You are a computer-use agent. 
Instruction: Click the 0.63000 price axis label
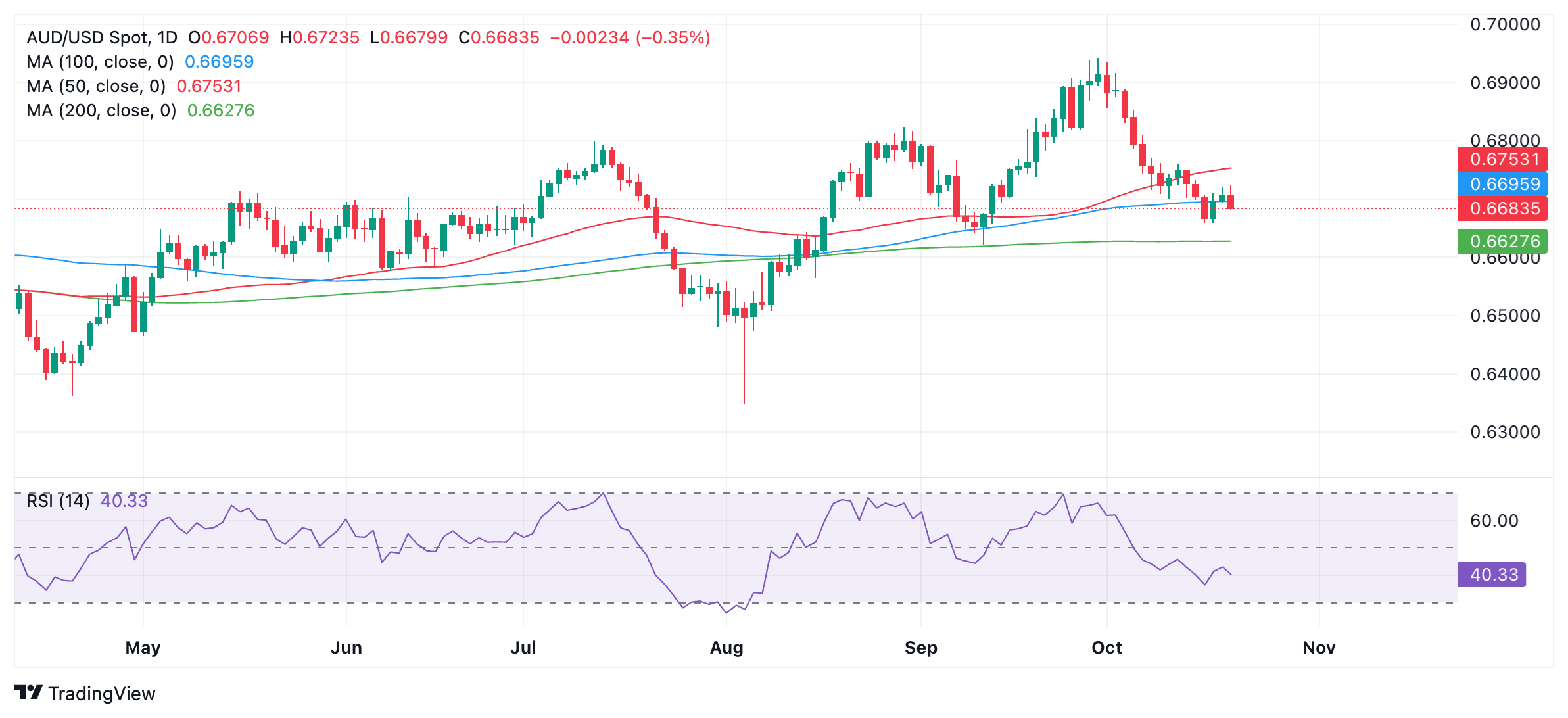click(1505, 432)
